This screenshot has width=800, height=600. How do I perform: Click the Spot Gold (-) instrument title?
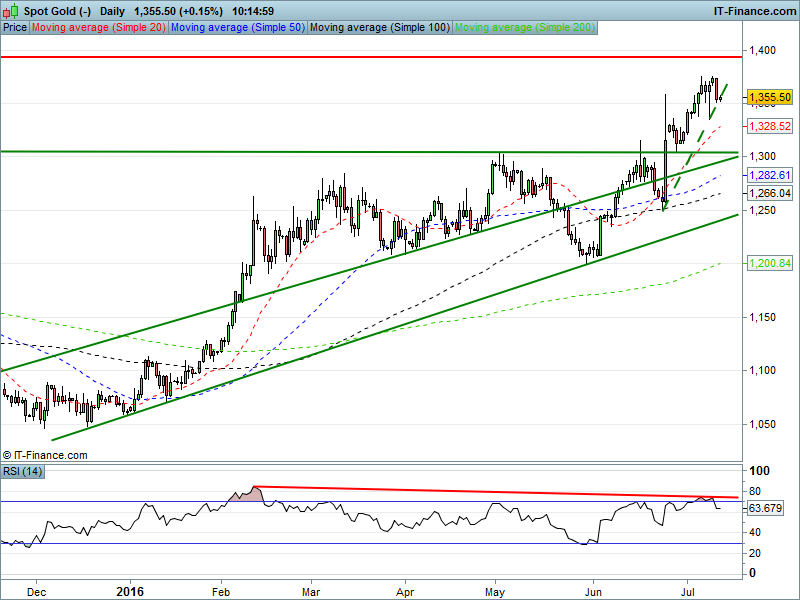[58, 11]
